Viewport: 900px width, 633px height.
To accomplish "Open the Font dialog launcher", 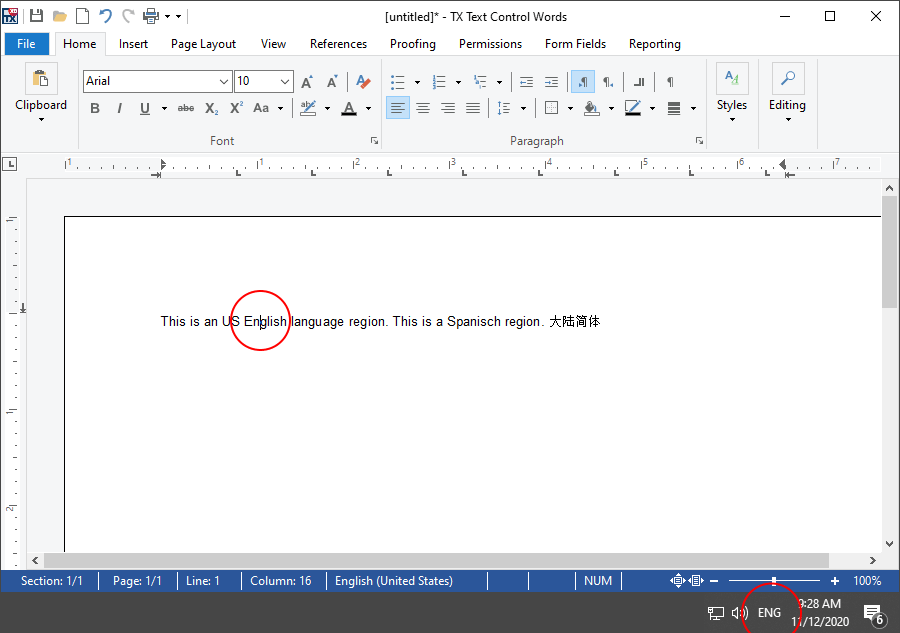I will 374,141.
